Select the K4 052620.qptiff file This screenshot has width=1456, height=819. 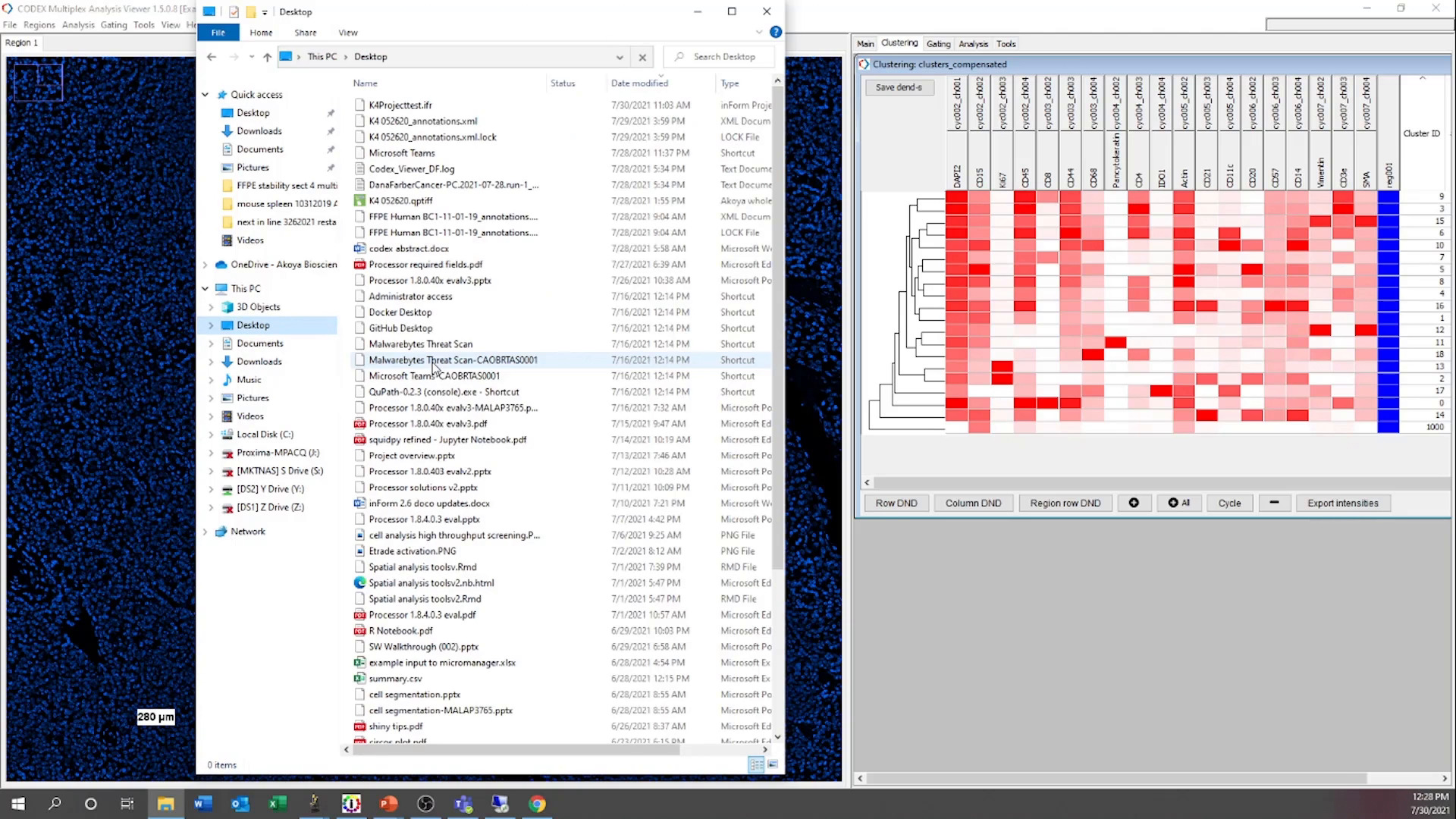tap(400, 201)
